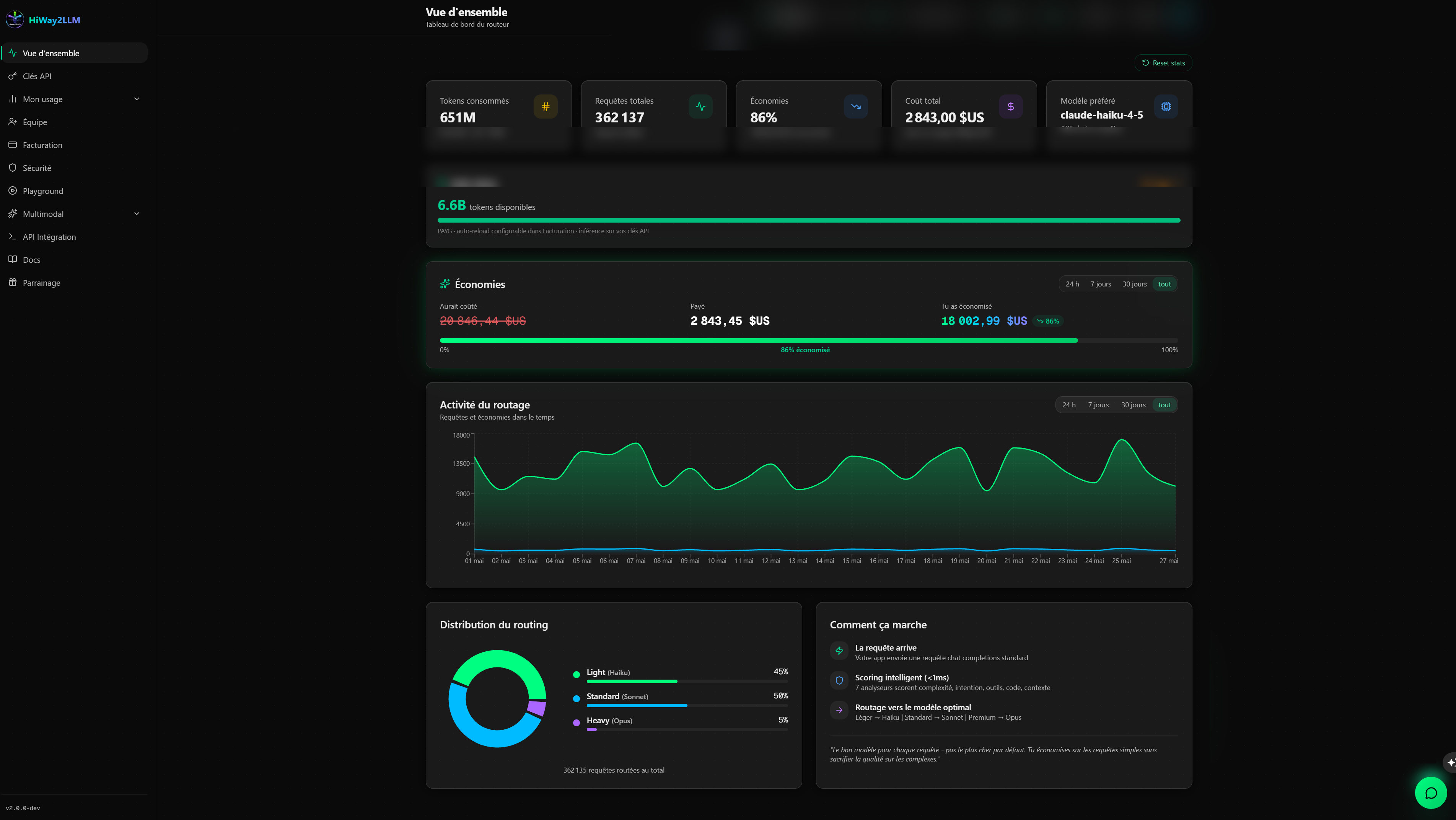Click the Clés API key icon
Image resolution: width=1456 pixels, height=820 pixels.
(13, 76)
